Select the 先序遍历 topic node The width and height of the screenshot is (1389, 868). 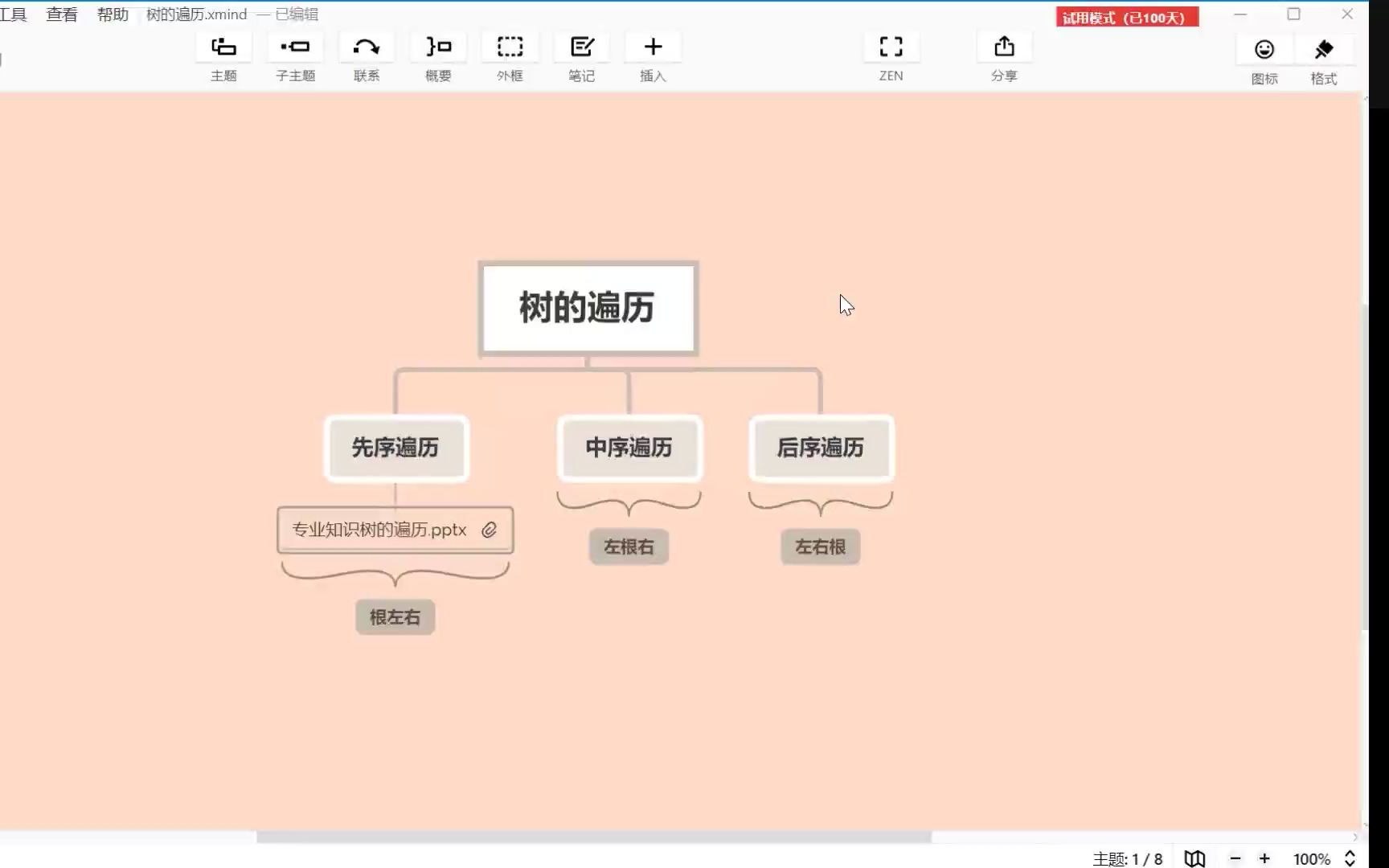[x=395, y=448]
